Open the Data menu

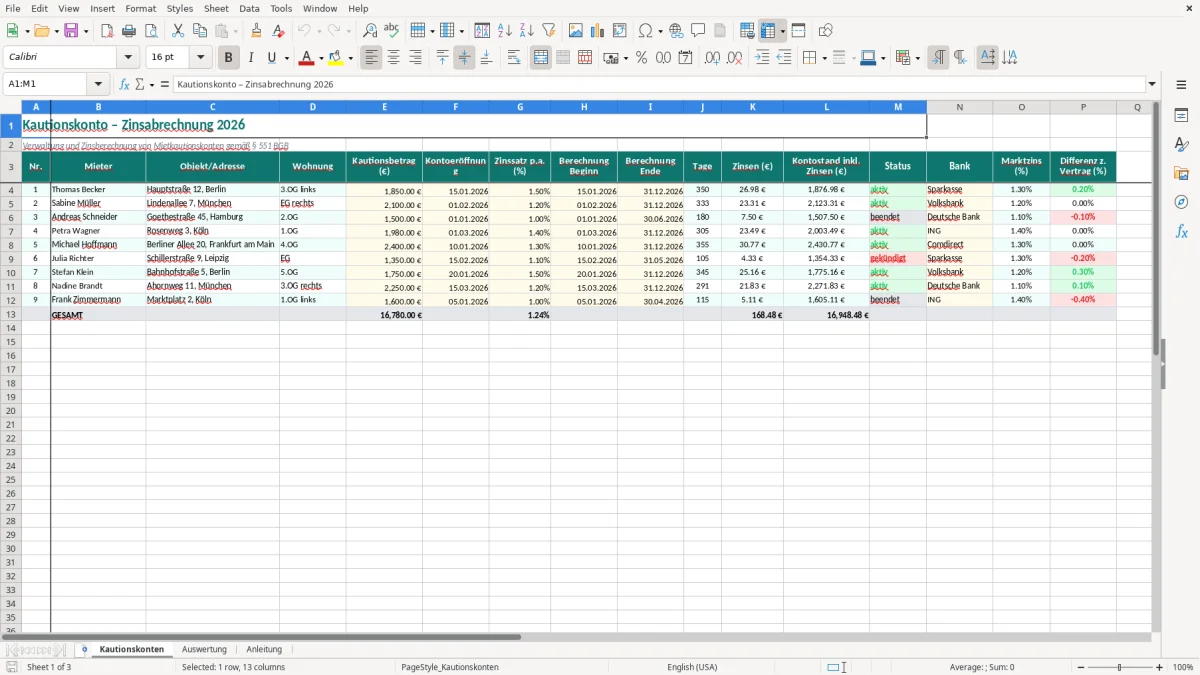249,8
